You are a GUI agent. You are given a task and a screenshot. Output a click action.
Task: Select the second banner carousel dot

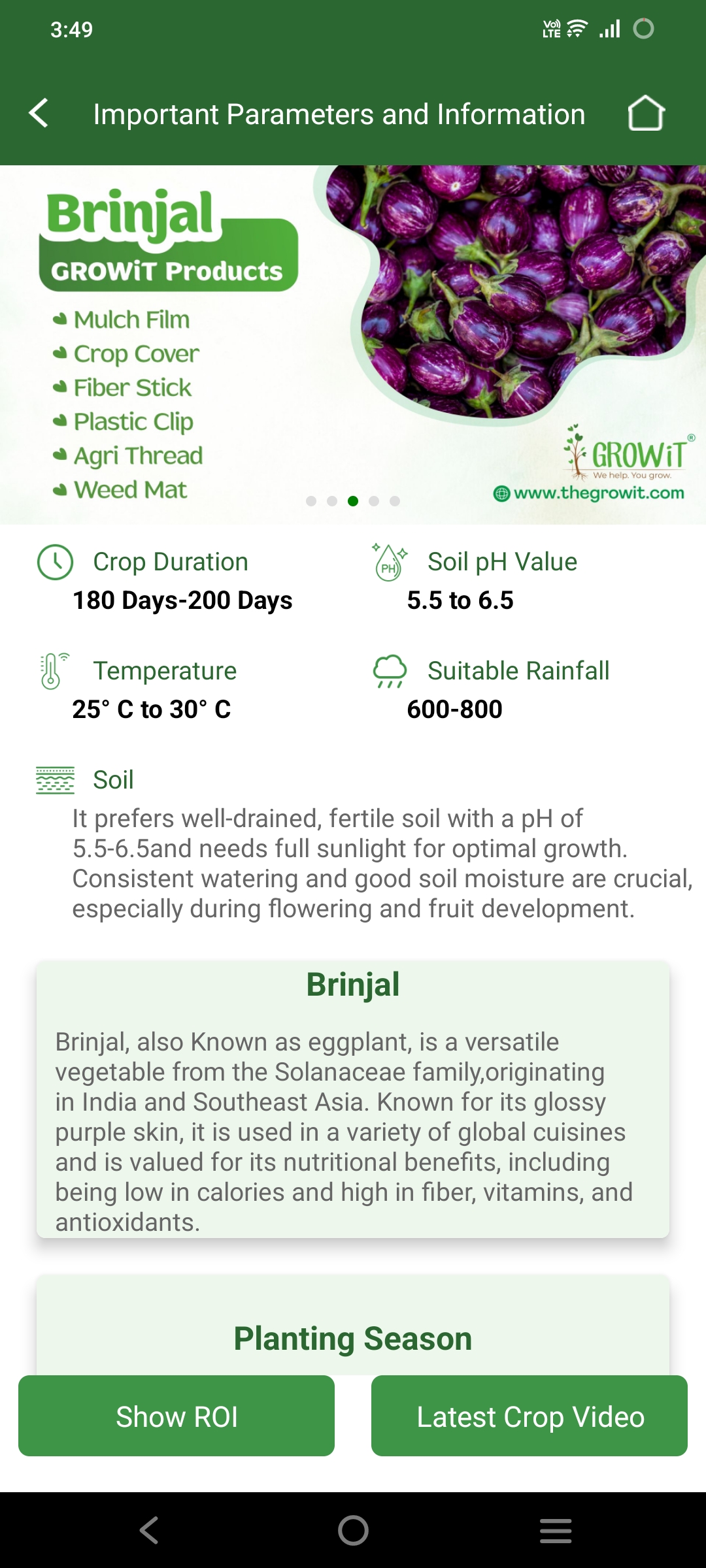click(x=332, y=501)
